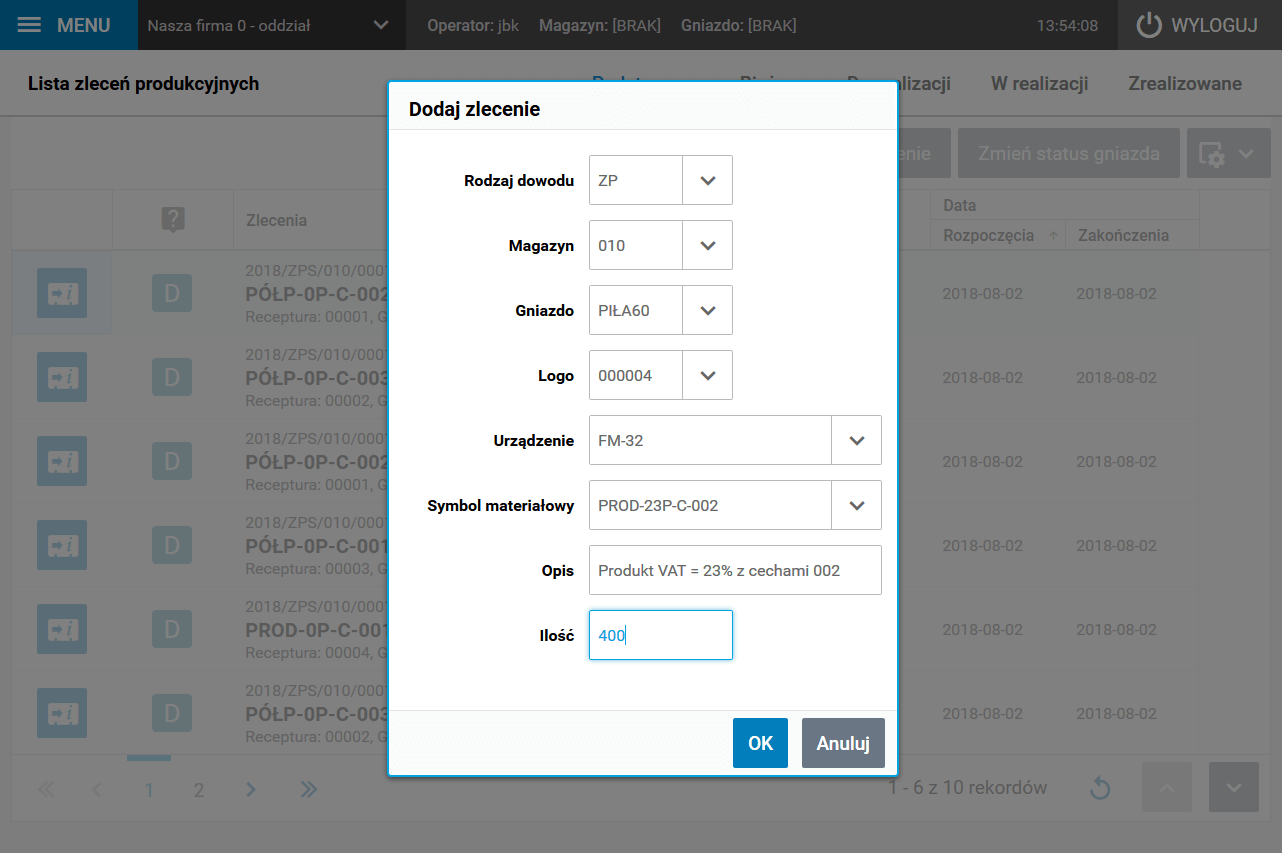Open the hamburger MENU icon
The width and height of the screenshot is (1282, 853).
pyautogui.click(x=30, y=25)
